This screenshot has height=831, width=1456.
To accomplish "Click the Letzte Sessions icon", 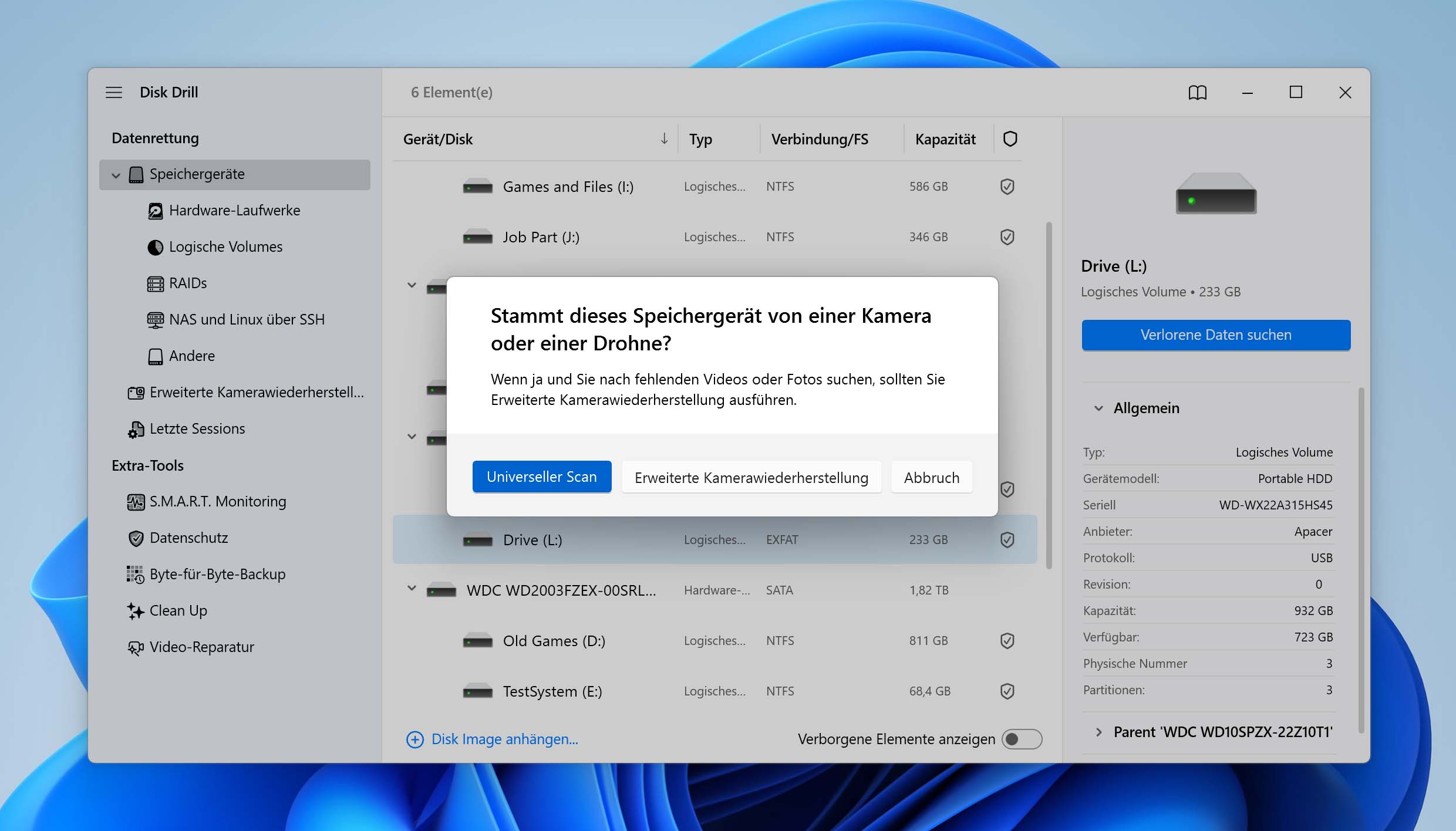I will [136, 430].
